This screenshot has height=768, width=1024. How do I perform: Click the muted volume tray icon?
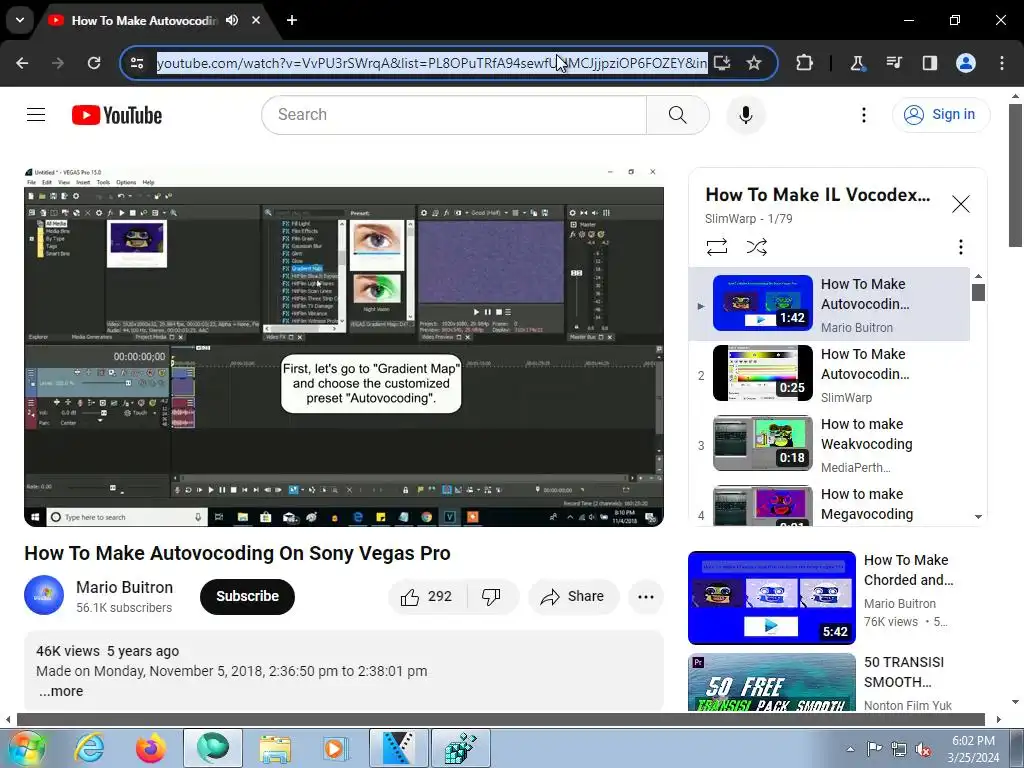coord(923,749)
